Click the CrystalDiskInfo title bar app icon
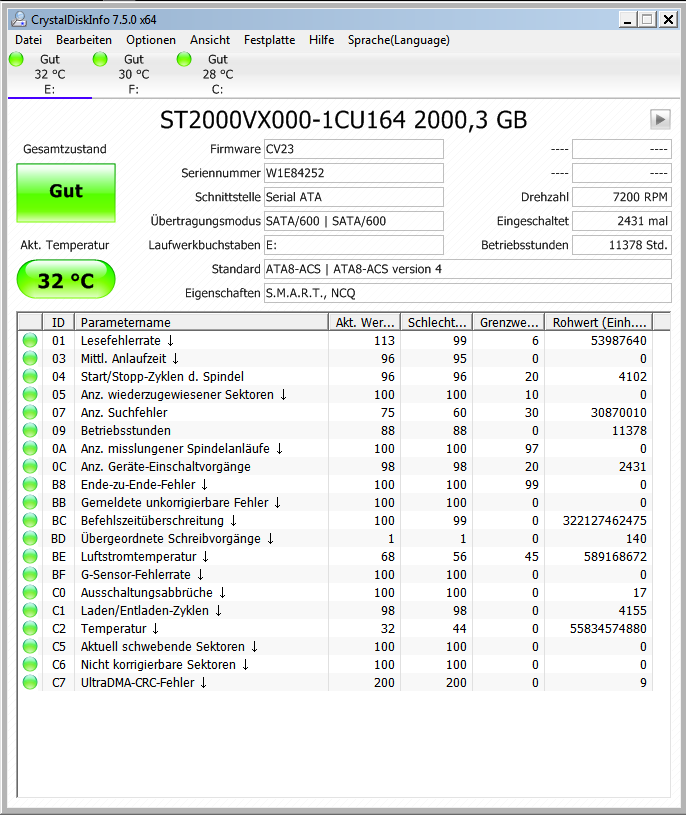Viewport: 686px width, 815px height. (19, 19)
